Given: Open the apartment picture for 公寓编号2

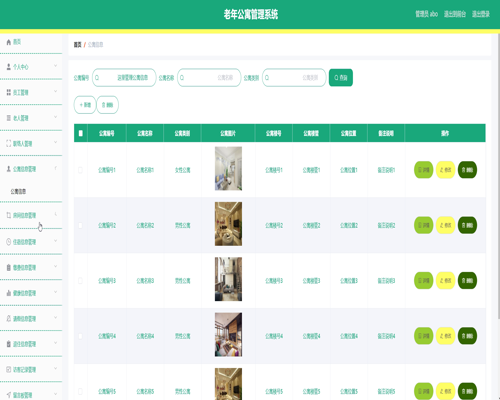Looking at the screenshot, I should (228, 224).
